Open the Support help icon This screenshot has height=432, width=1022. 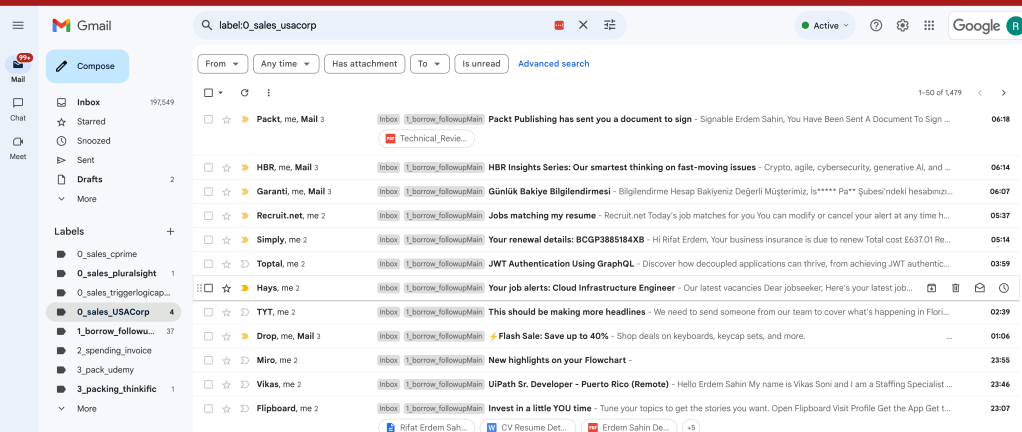(876, 25)
